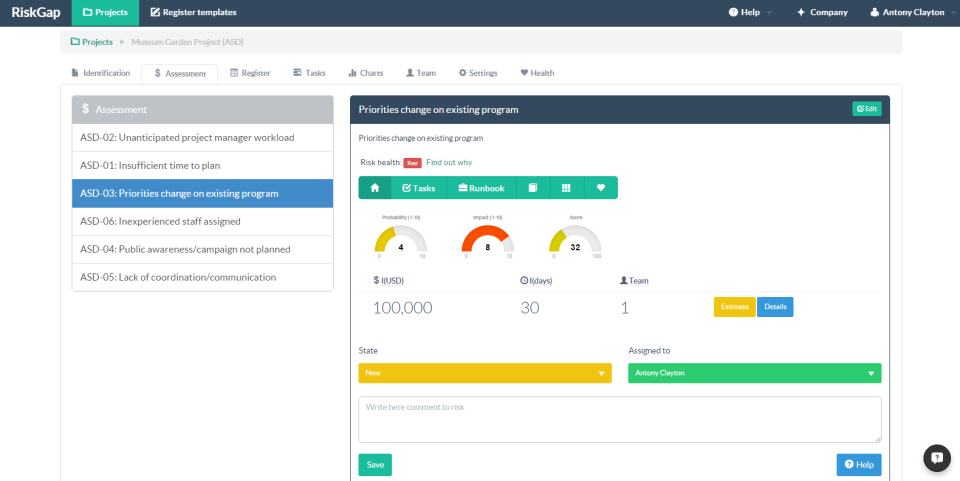This screenshot has width=960, height=481.
Task: Open the State dropdown showing New
Action: point(484,373)
